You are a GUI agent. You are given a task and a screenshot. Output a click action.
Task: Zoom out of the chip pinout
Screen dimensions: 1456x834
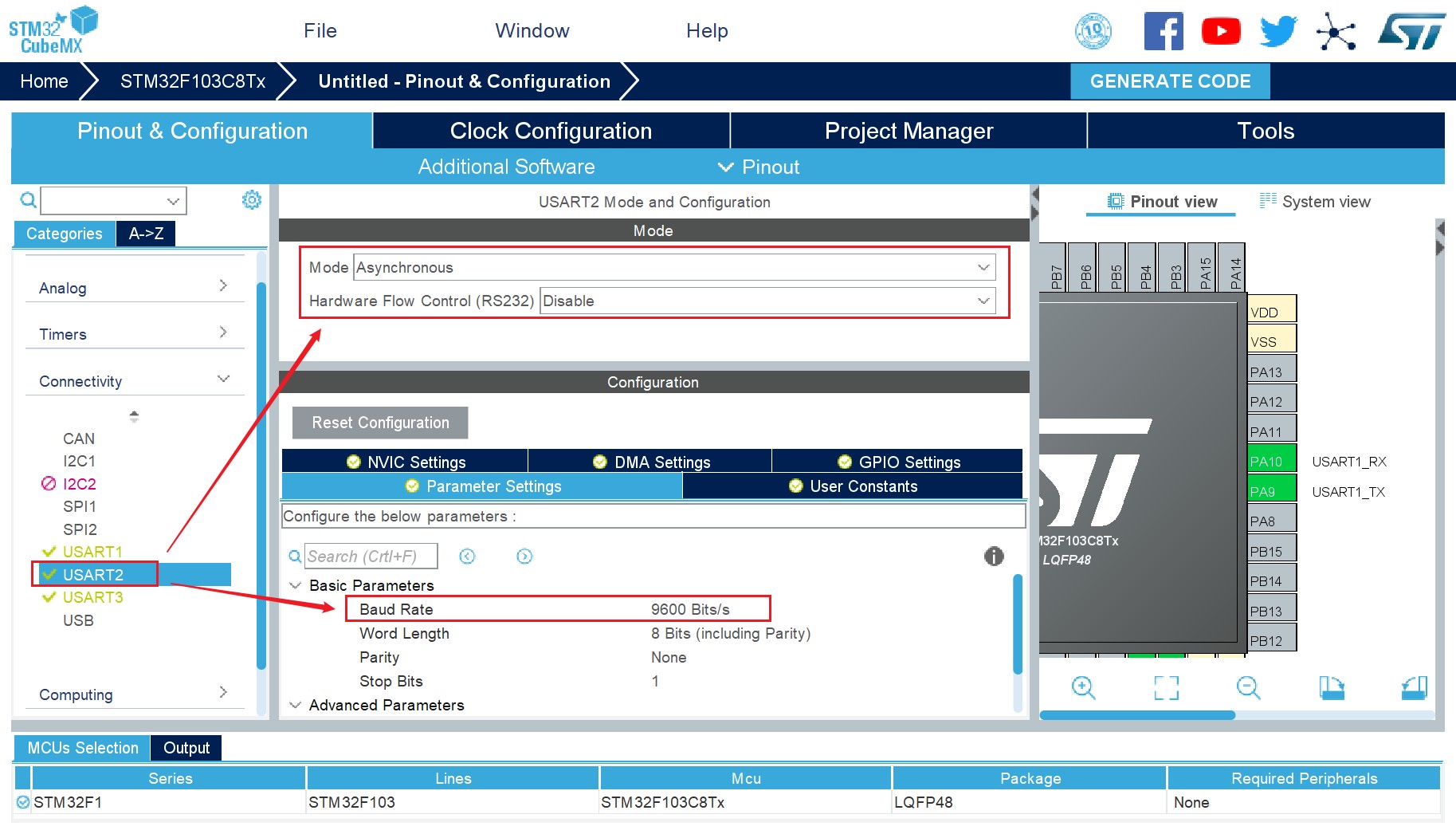point(1249,687)
